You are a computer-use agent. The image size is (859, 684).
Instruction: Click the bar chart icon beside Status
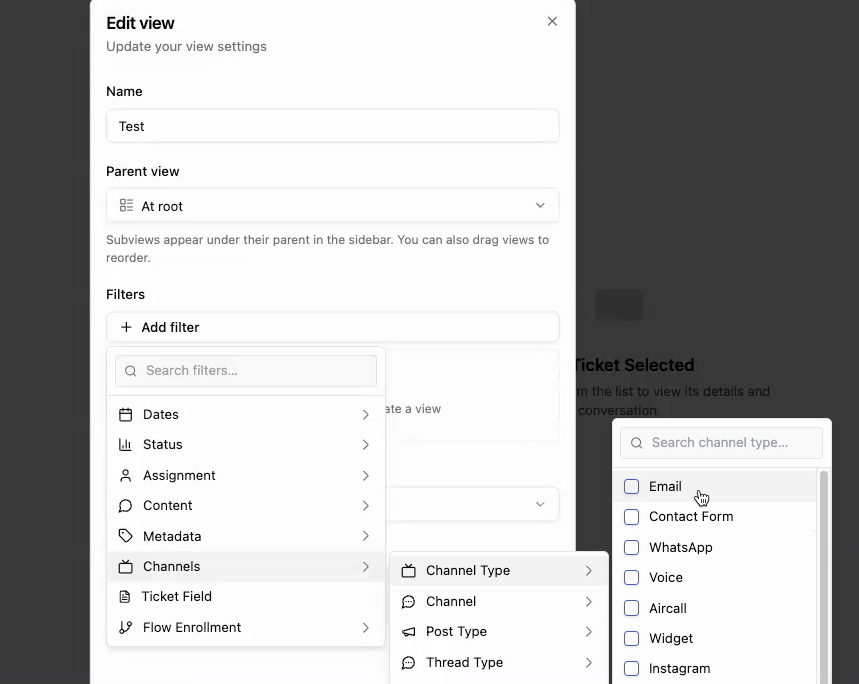pyautogui.click(x=126, y=445)
